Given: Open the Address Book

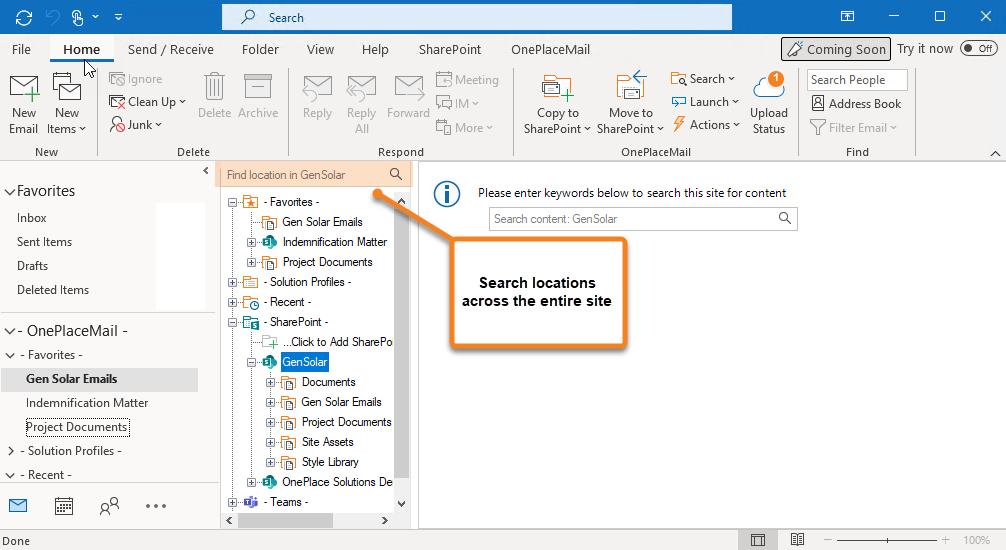Looking at the screenshot, I should tap(856, 103).
